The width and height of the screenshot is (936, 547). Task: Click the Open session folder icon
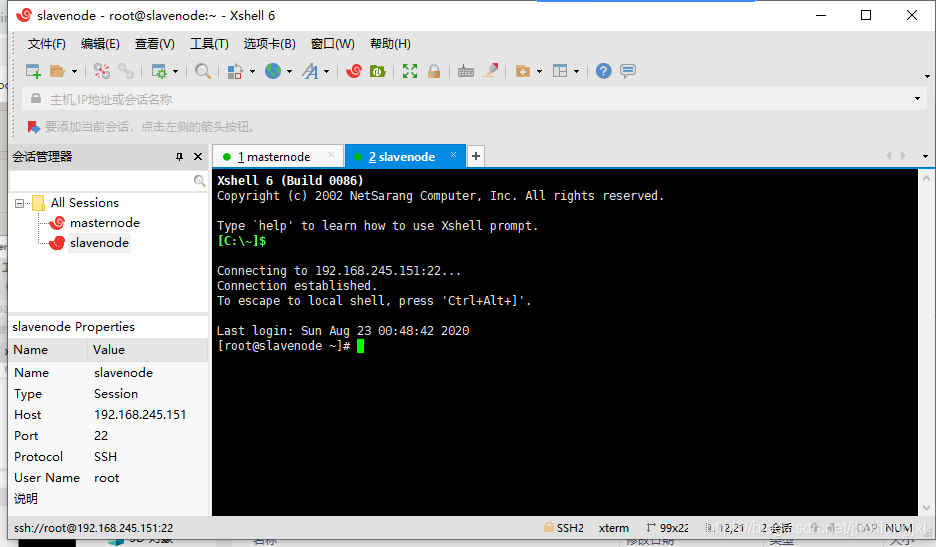(57, 72)
